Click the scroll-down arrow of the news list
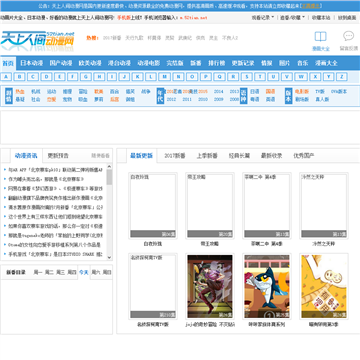The image size is (360, 360). [109, 257]
